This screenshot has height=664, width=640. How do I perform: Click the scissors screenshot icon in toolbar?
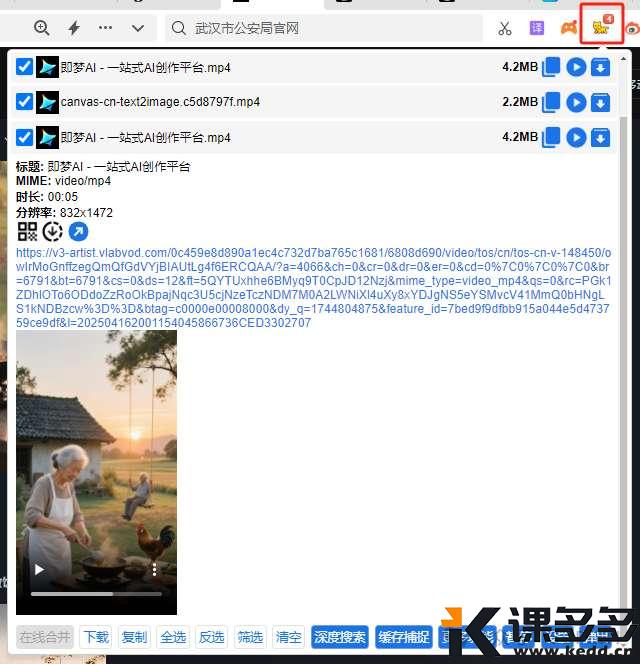[505, 28]
